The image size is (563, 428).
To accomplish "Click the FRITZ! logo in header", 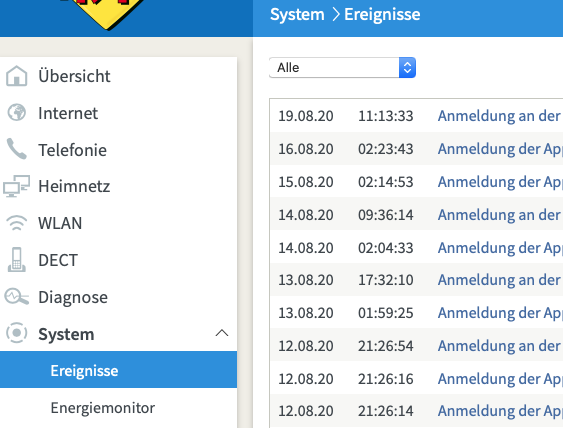I will coord(108,14).
